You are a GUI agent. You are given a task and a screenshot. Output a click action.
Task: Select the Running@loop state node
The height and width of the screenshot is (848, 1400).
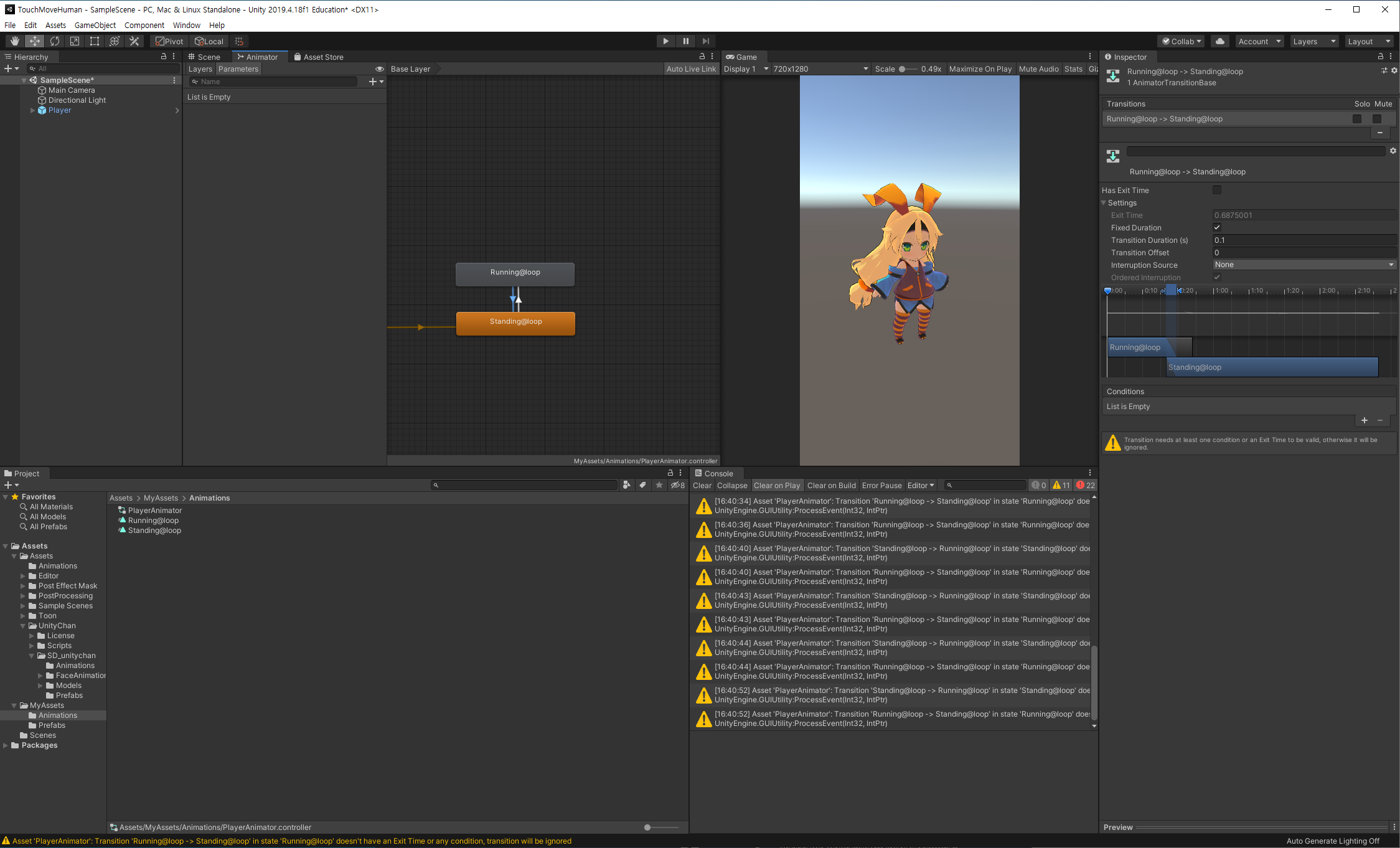(515, 273)
